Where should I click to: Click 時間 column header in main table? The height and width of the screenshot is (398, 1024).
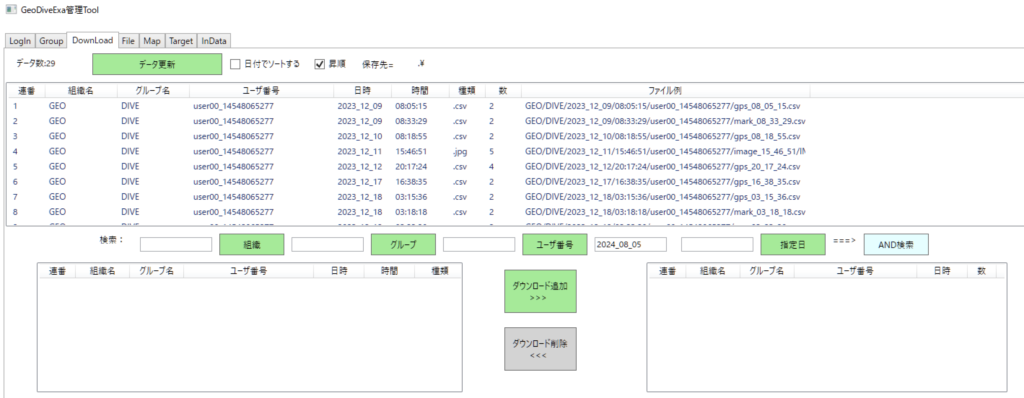point(421,91)
